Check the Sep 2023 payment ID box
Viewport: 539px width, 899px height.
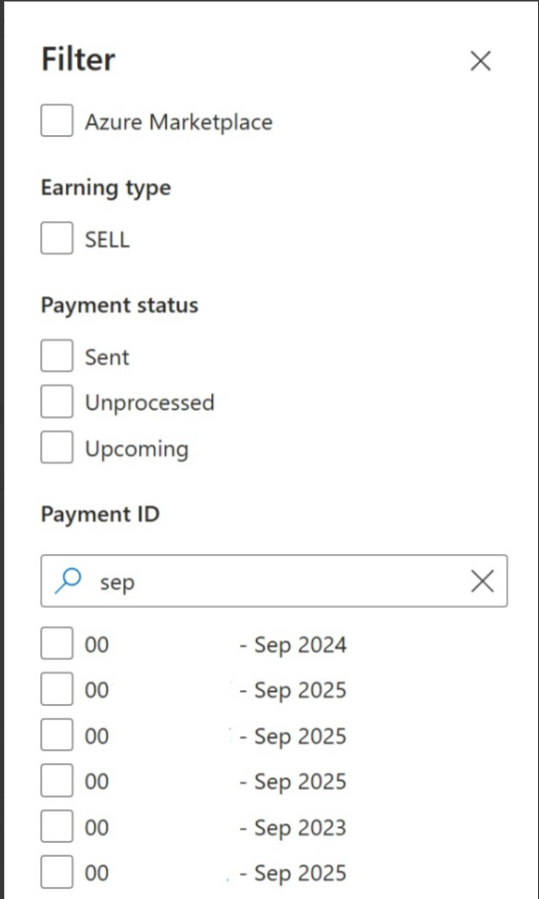pos(57,826)
